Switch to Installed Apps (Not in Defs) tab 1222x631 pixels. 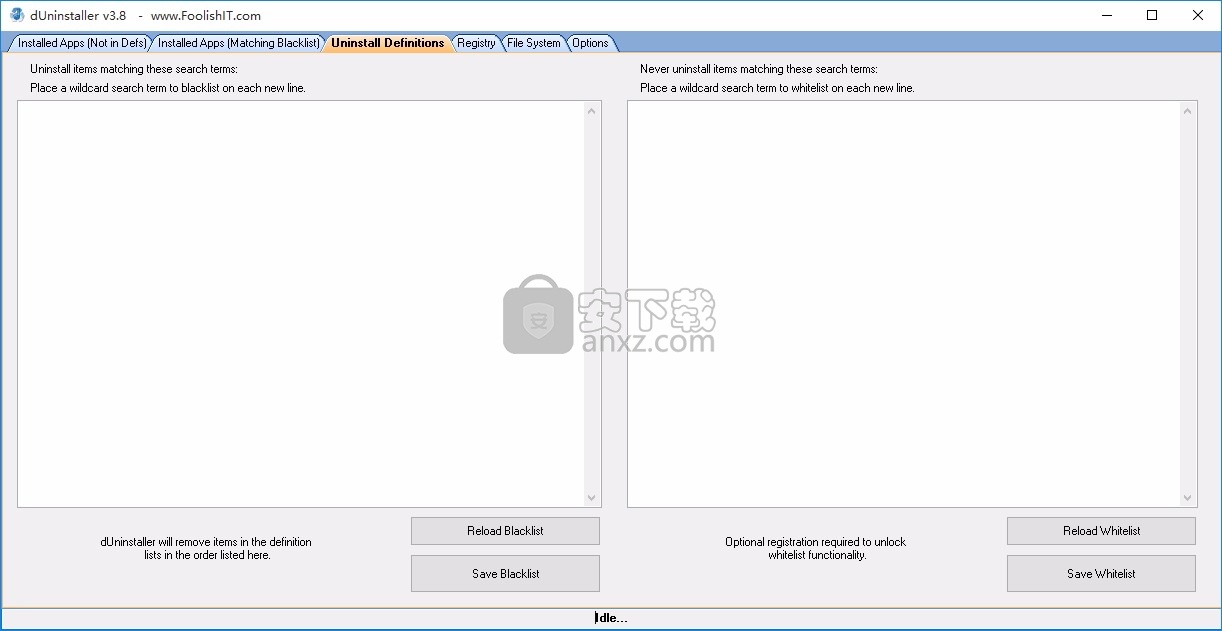click(x=81, y=43)
